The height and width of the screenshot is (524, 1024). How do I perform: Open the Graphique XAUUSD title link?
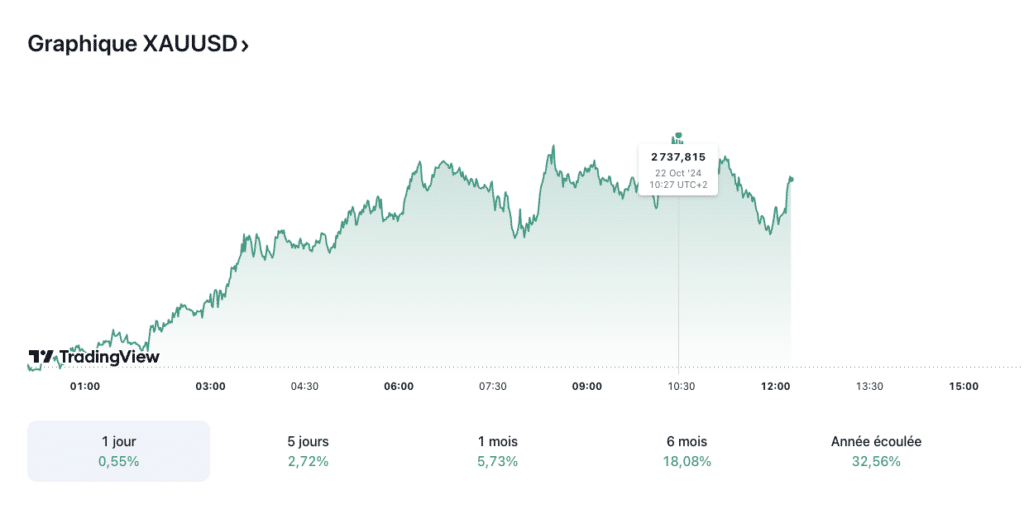click(x=132, y=44)
